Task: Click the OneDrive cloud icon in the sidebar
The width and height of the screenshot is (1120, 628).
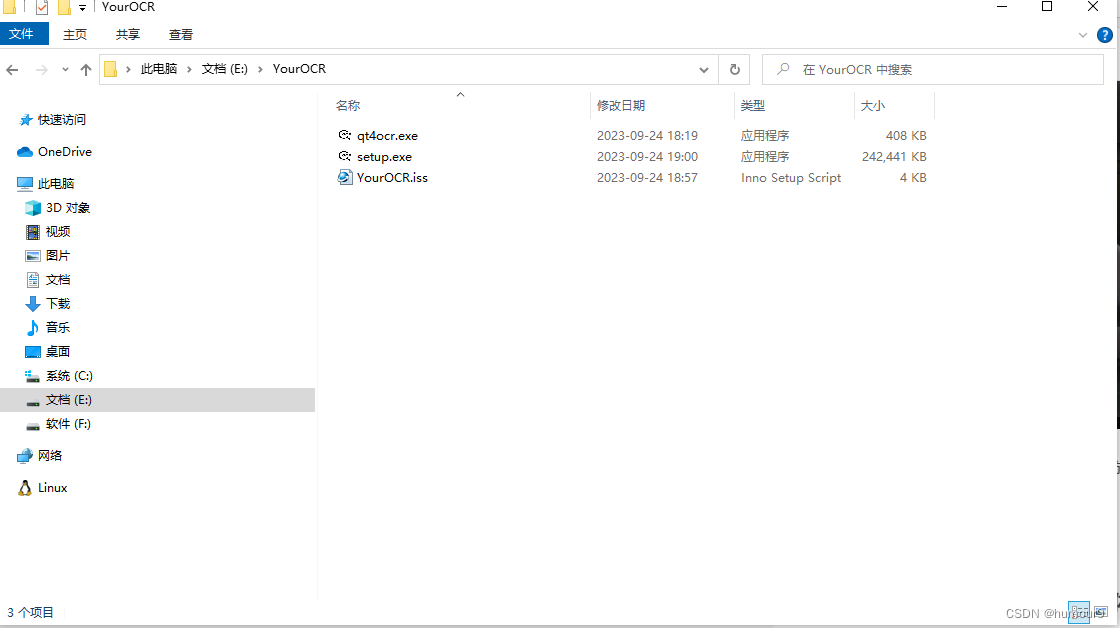Action: click(27, 151)
